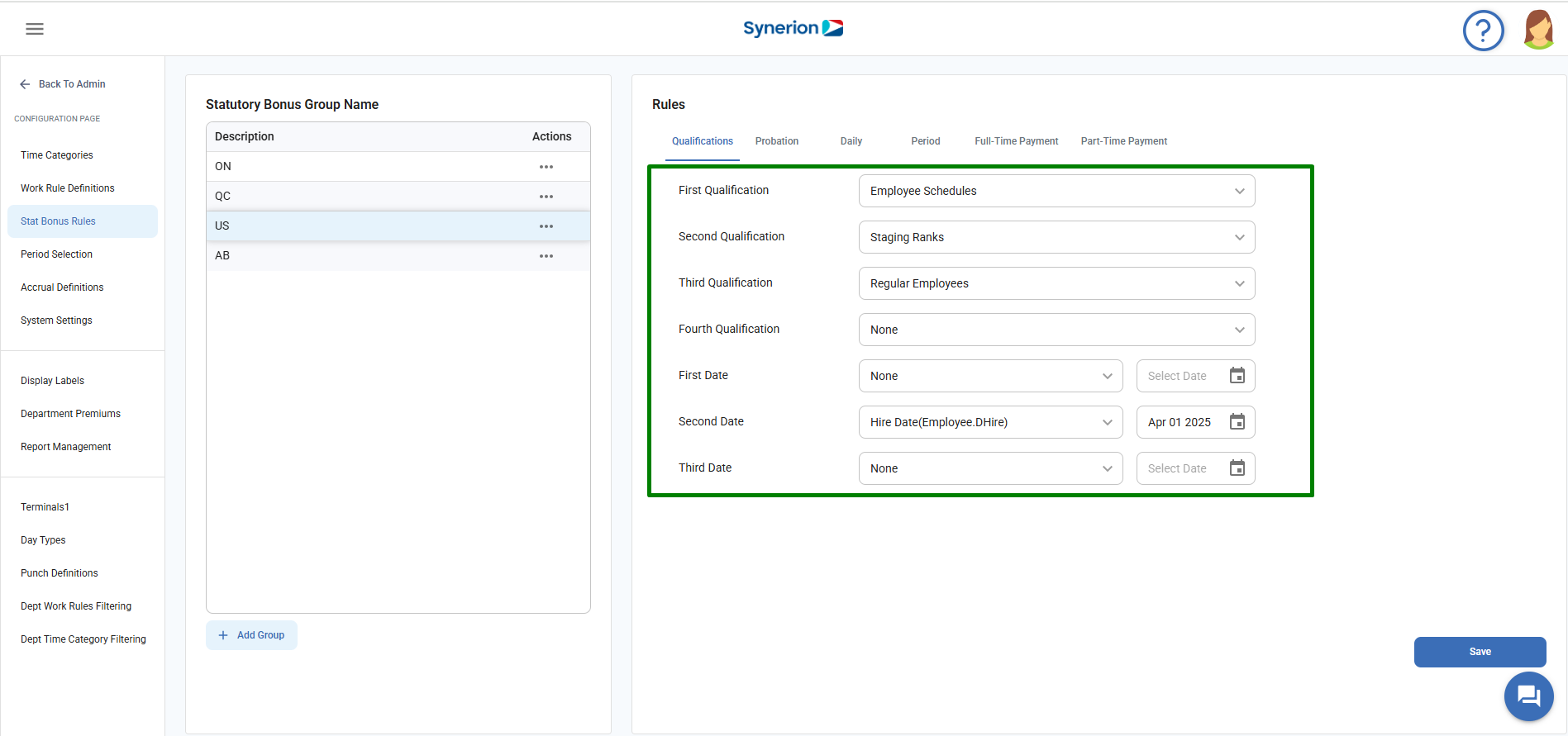Open actions menu for US group
The height and width of the screenshot is (736, 1568).
coord(546,226)
